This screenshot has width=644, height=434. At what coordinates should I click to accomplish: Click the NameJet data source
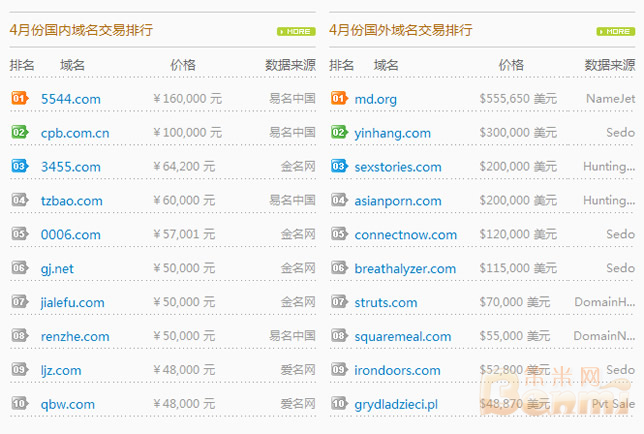pos(610,99)
